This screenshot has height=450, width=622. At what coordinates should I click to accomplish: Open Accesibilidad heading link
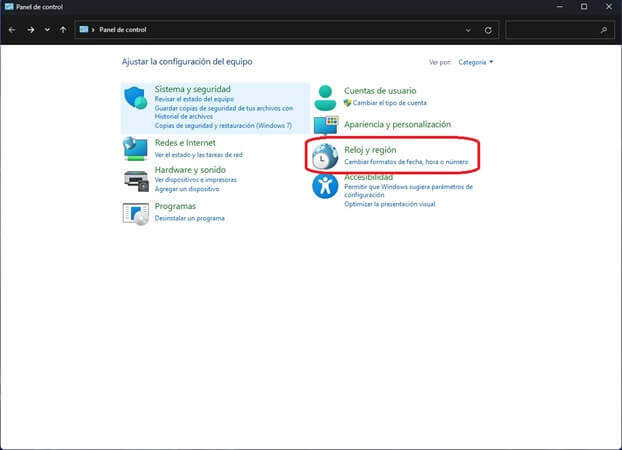click(369, 177)
